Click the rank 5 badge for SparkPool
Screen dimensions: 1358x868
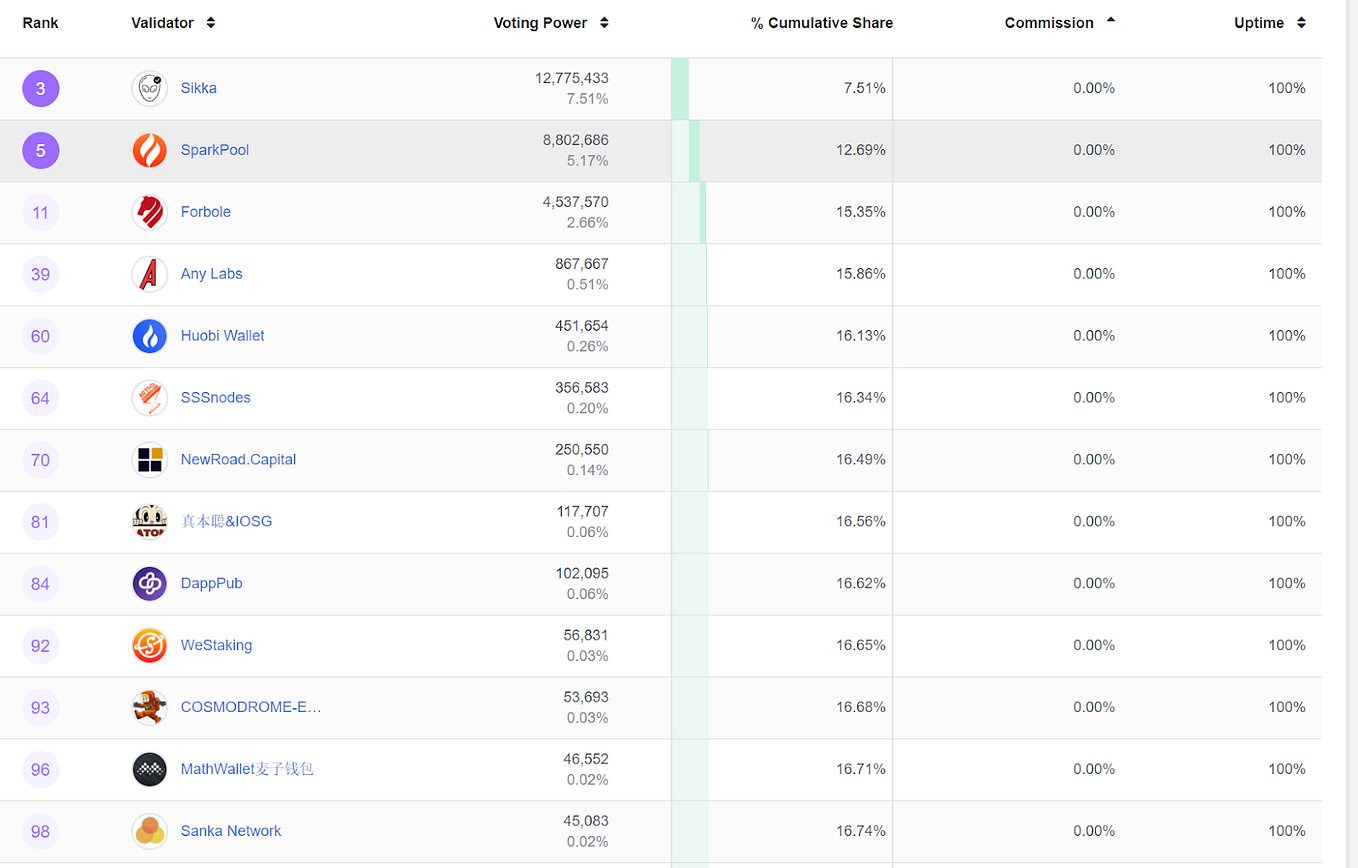40,150
